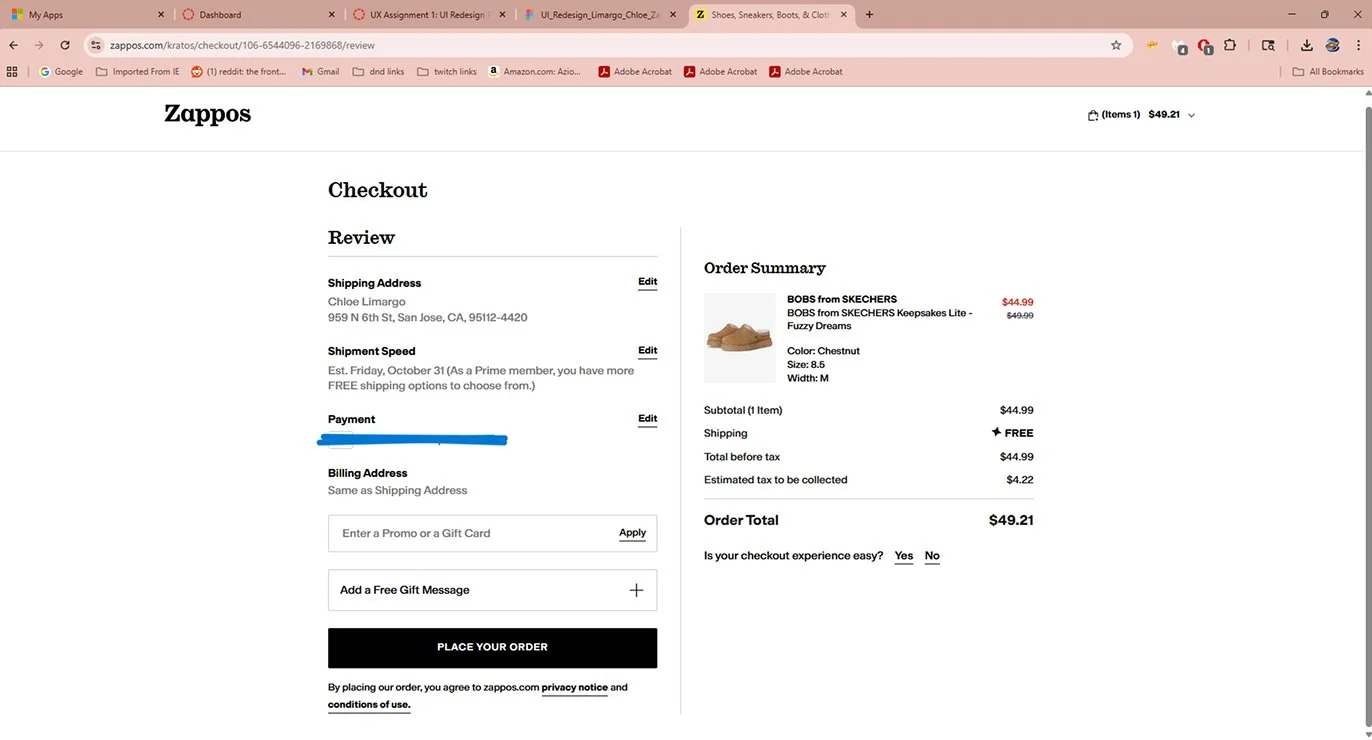Open the reddit bookmark
This screenshot has height=740, width=1372.
(x=239, y=71)
